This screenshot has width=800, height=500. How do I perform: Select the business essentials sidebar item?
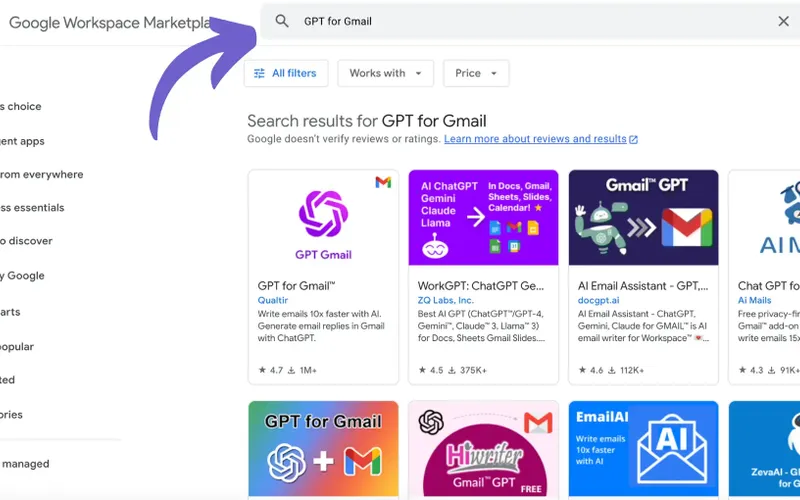tap(32, 208)
